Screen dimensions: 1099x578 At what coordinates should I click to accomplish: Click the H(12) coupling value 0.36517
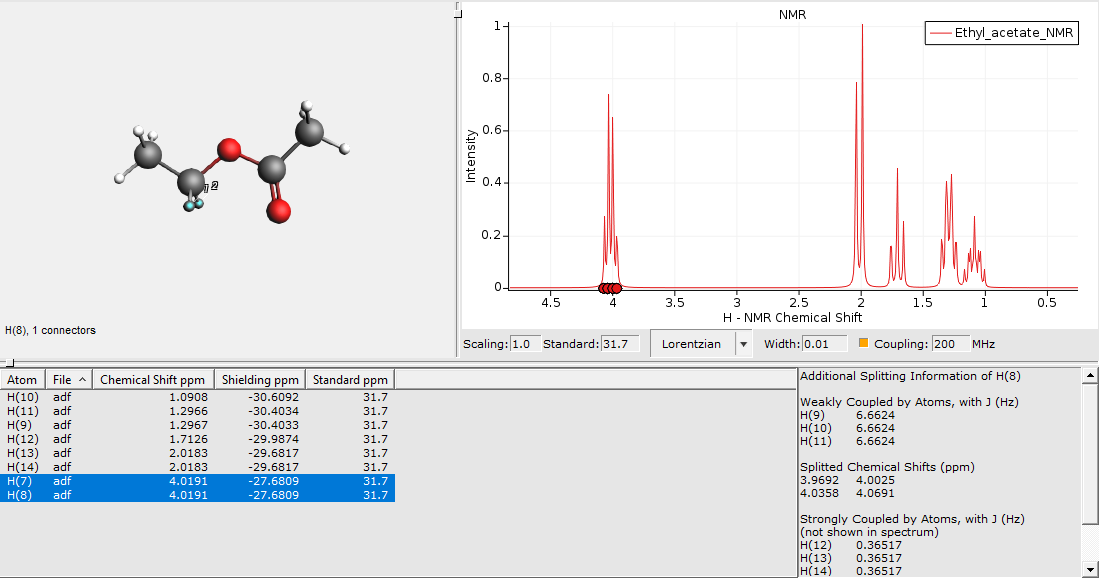pos(879,545)
